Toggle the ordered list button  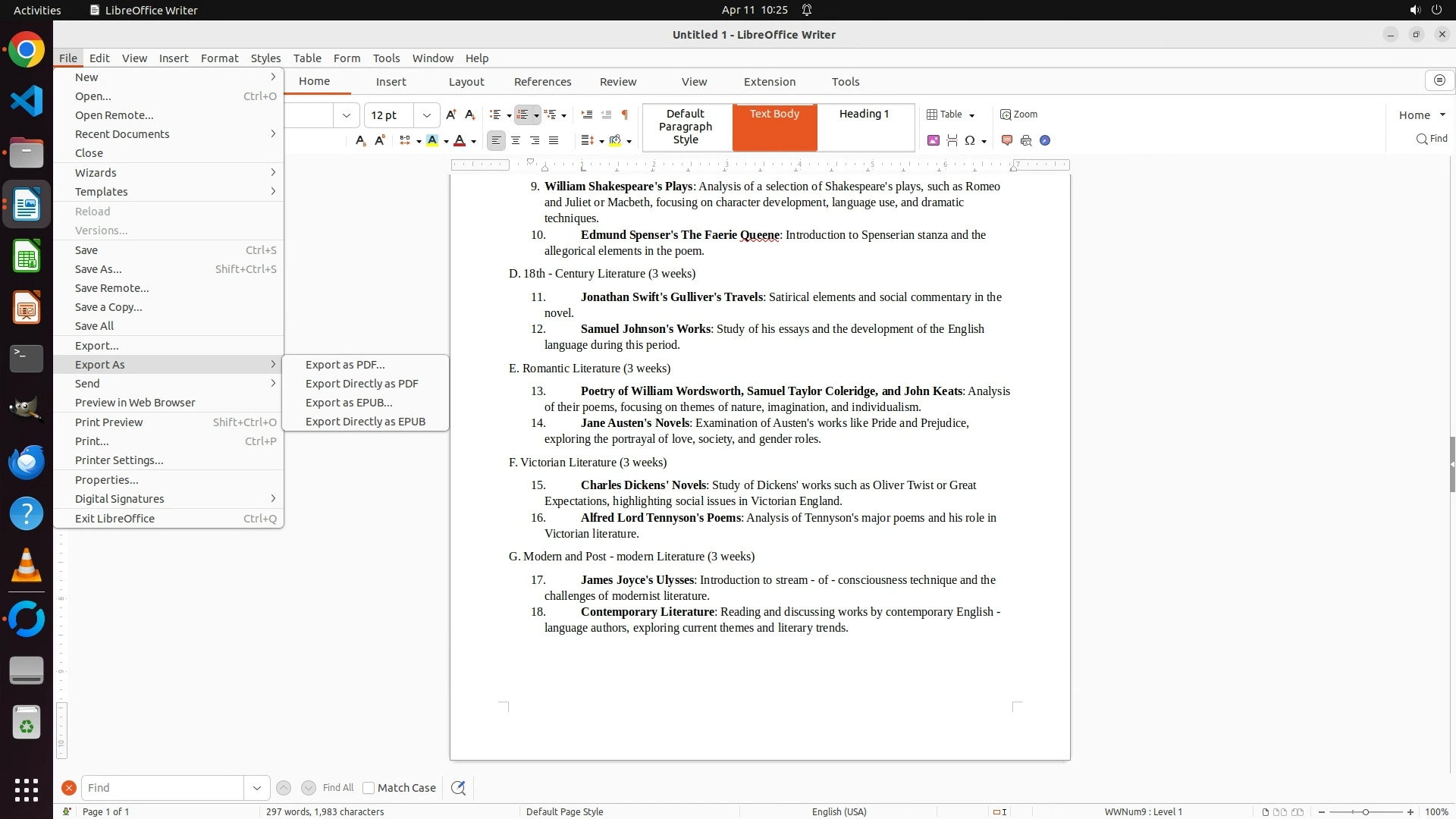pos(522,115)
